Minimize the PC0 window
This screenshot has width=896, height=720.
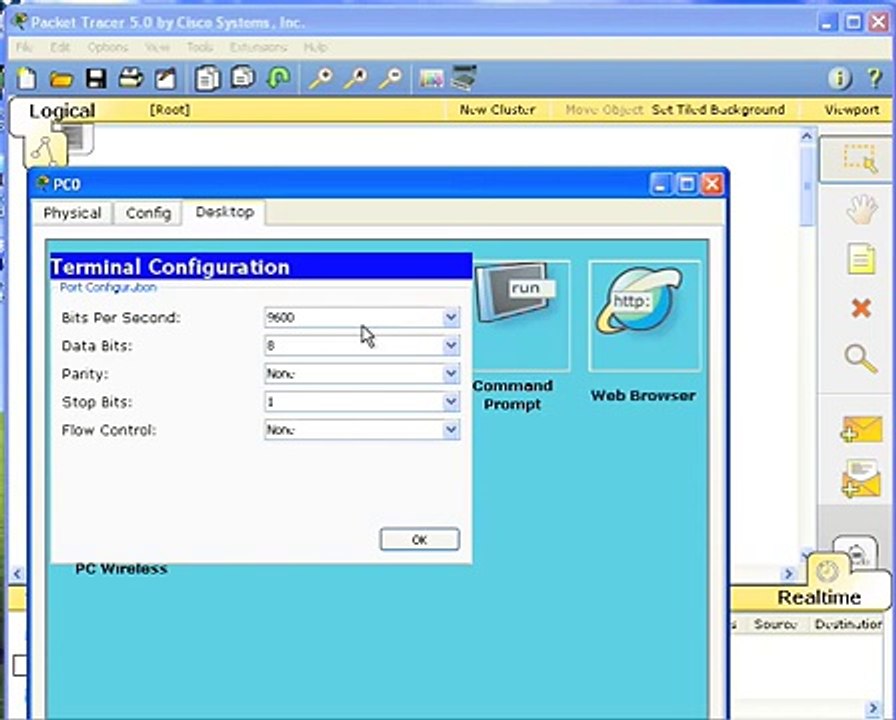pyautogui.click(x=659, y=184)
